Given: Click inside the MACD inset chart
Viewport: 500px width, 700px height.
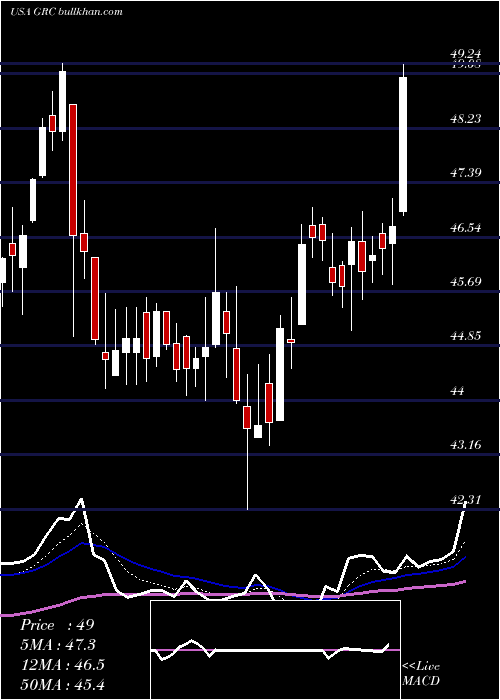Looking at the screenshot, I should point(275,650).
